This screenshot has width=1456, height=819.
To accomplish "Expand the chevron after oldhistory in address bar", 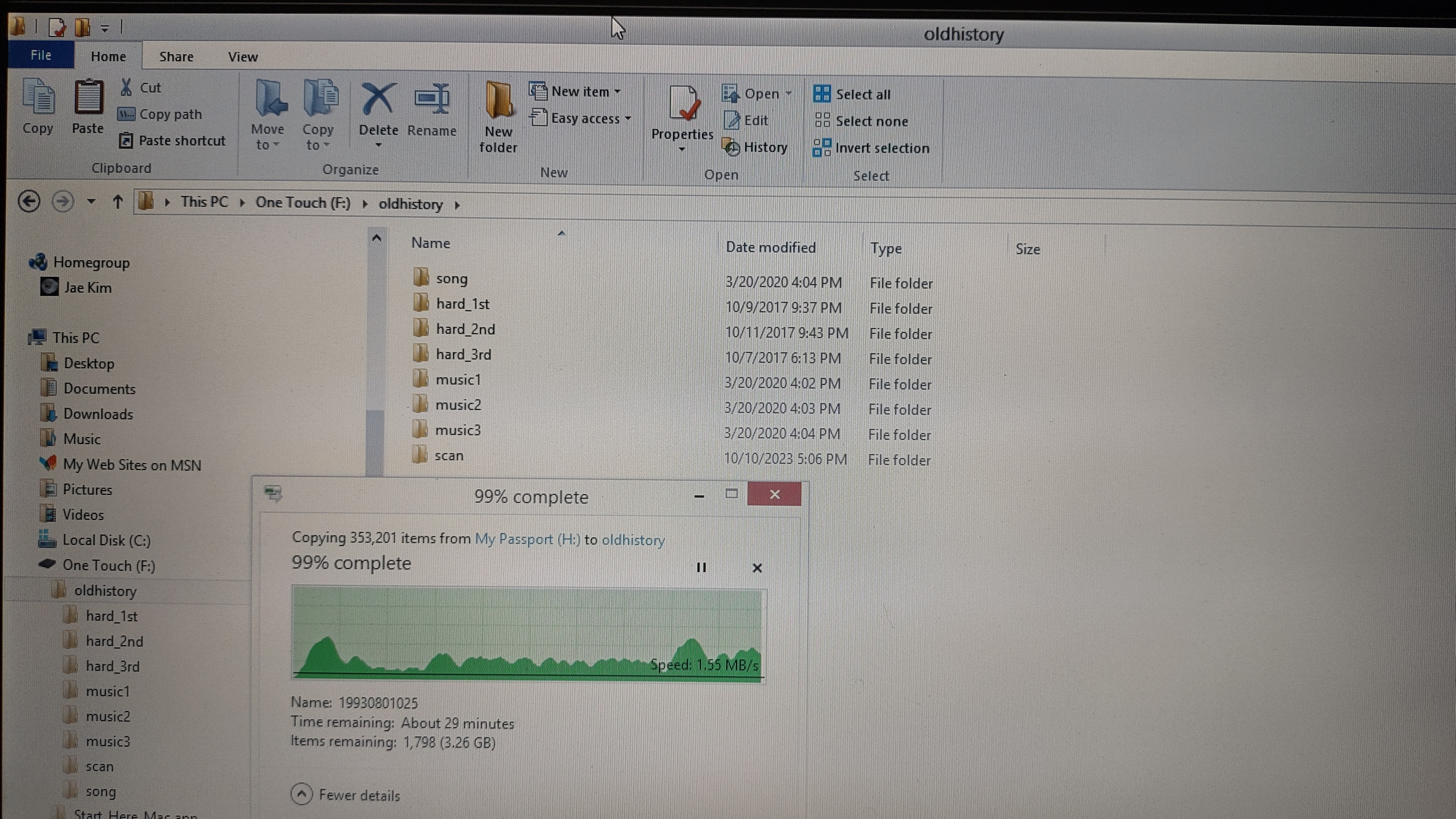I will click(x=457, y=205).
